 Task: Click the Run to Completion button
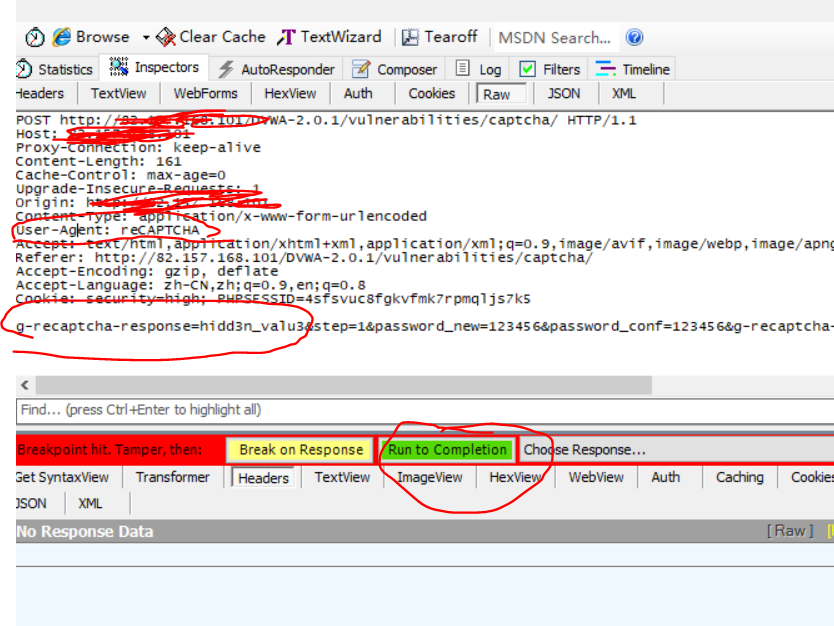click(x=447, y=450)
